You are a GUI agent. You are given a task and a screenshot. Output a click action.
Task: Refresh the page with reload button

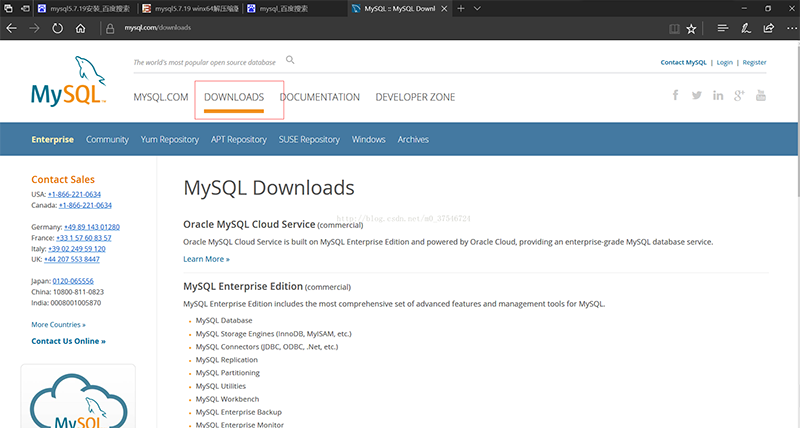click(57, 29)
